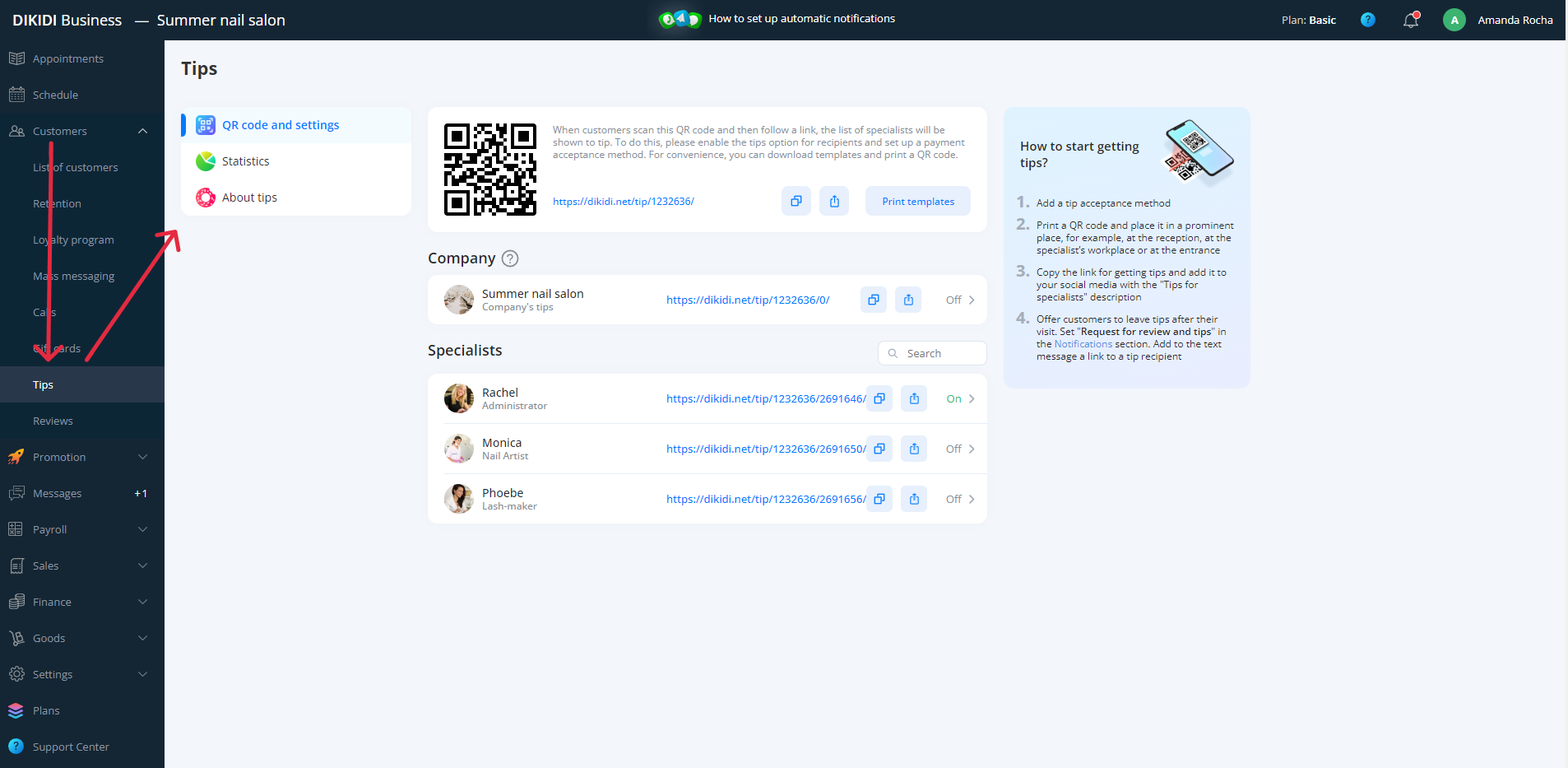
Task: Collapse the Customers section chevron
Action: 142,131
